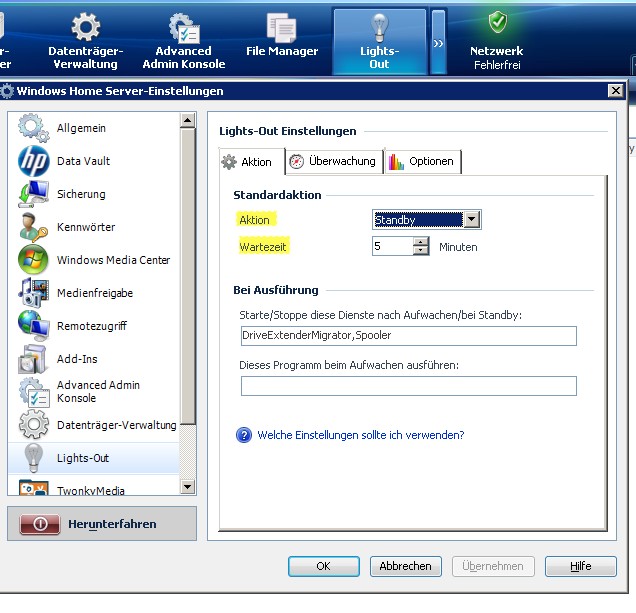Click Lights-Out sidebar lightbulb icon
636x613 pixels.
click(33, 458)
